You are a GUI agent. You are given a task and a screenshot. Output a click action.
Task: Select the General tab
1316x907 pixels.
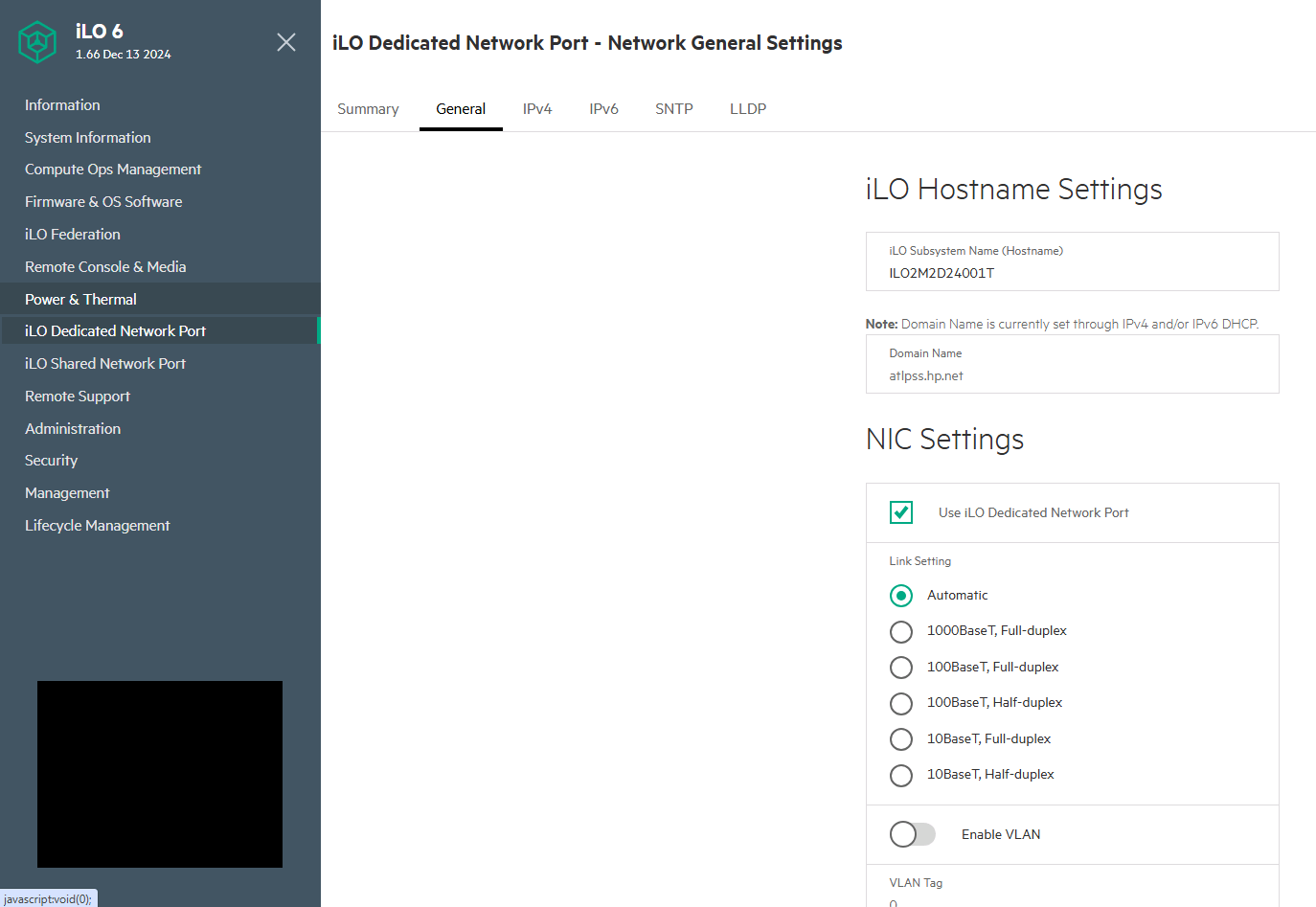click(461, 109)
